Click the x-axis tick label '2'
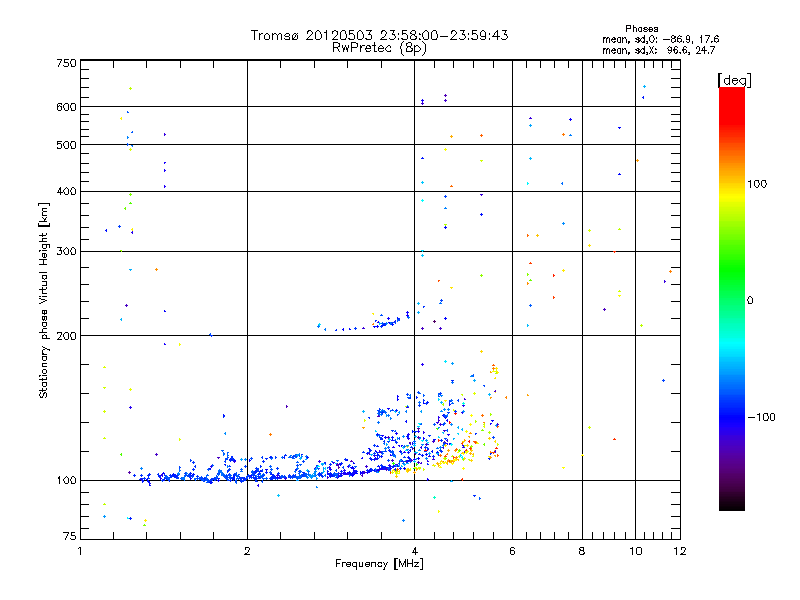Screen dimensions: 800x600 247,551
